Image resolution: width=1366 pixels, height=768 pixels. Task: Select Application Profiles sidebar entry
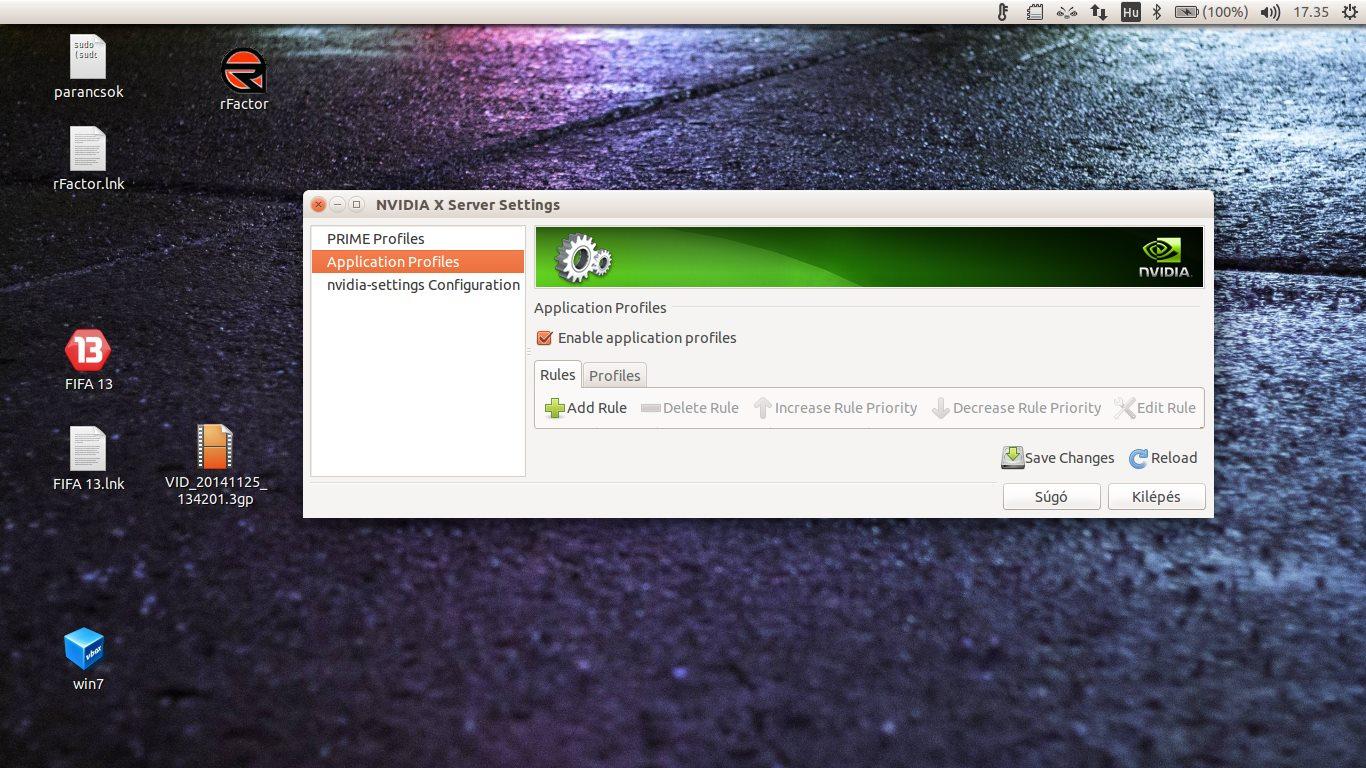(418, 262)
